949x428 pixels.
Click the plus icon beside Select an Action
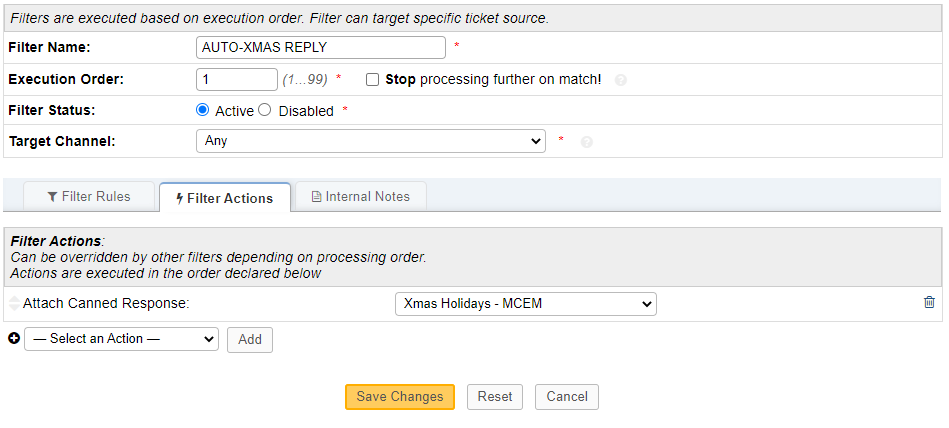tap(14, 339)
